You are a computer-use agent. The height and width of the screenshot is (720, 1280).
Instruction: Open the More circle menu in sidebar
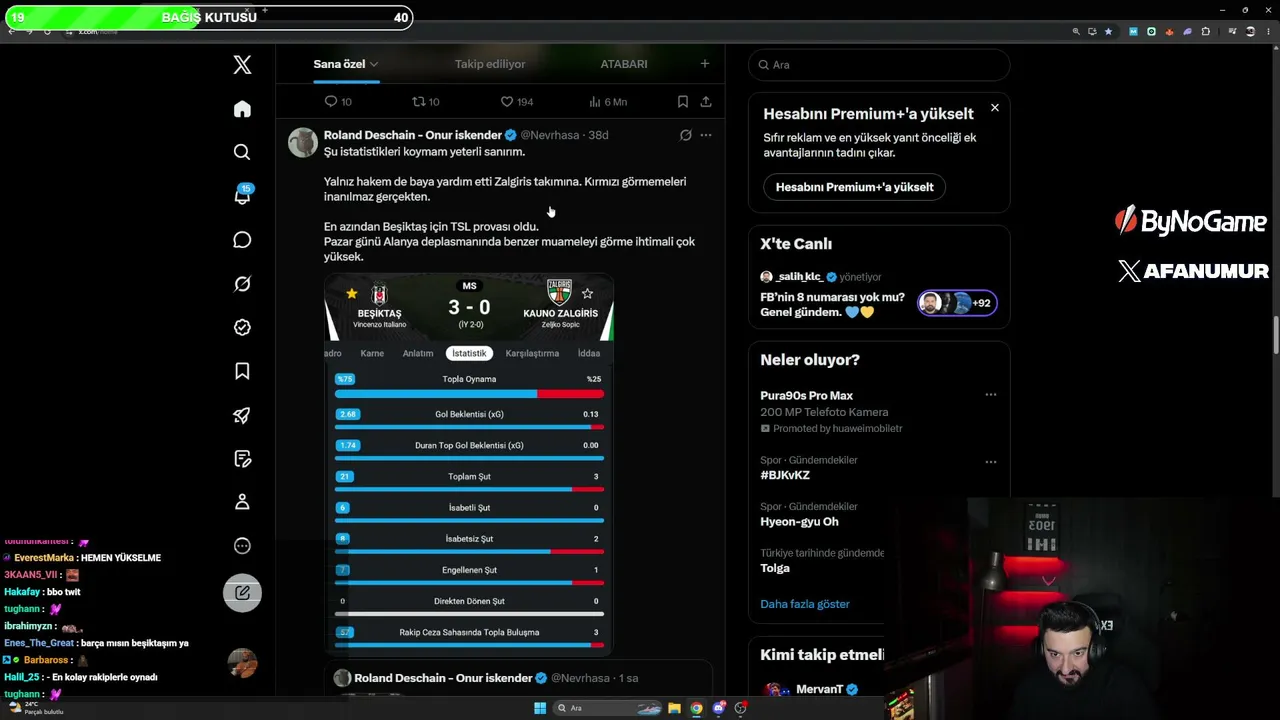click(x=242, y=546)
